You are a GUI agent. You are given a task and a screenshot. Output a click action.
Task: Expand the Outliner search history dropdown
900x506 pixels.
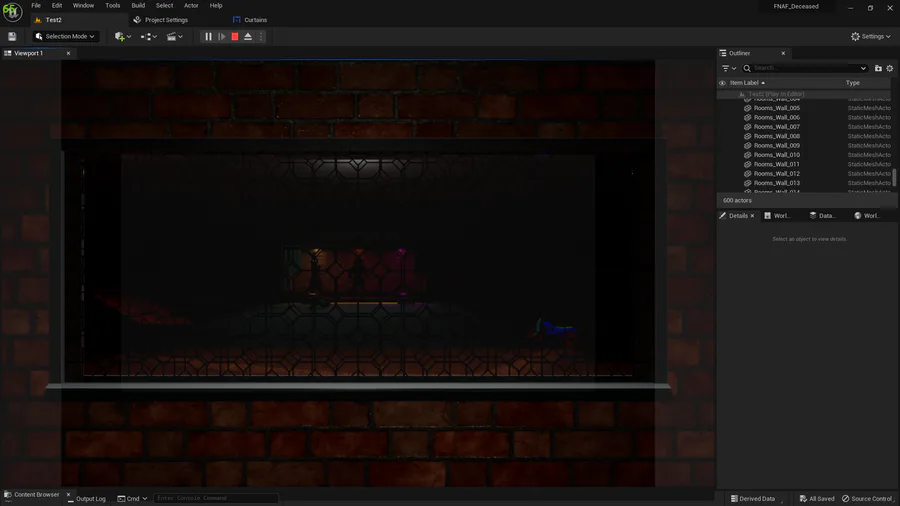pos(863,68)
